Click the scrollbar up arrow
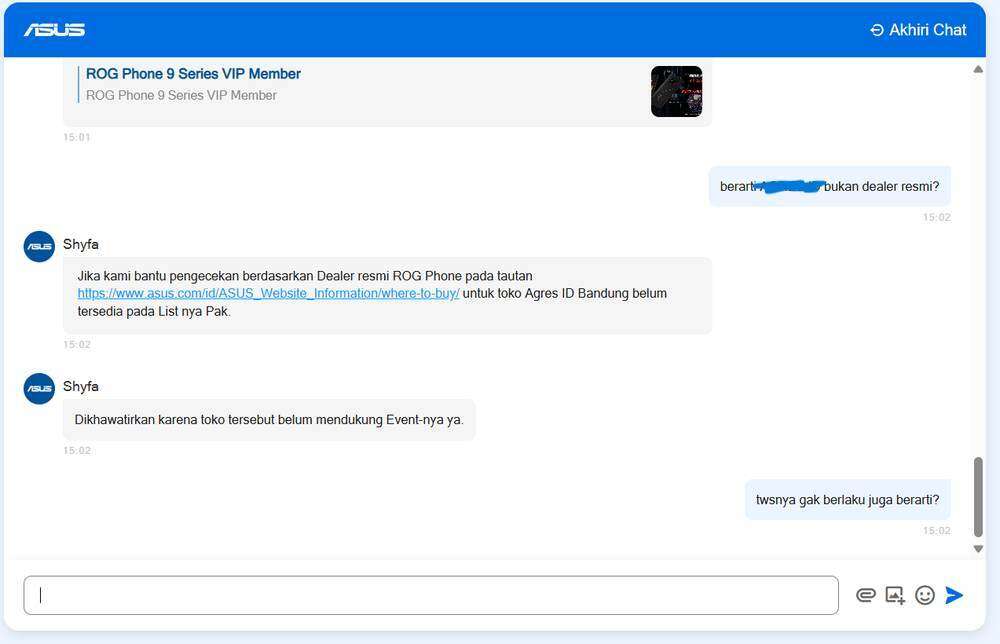This screenshot has width=1000, height=644. (x=978, y=70)
